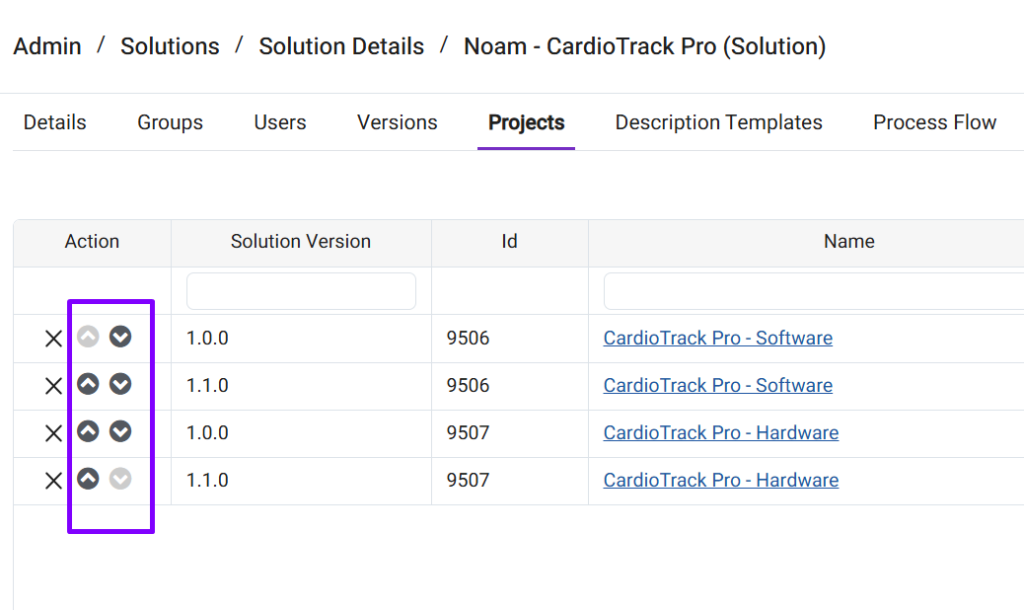
Task: Open the Description Templates tab
Action: [x=718, y=123]
